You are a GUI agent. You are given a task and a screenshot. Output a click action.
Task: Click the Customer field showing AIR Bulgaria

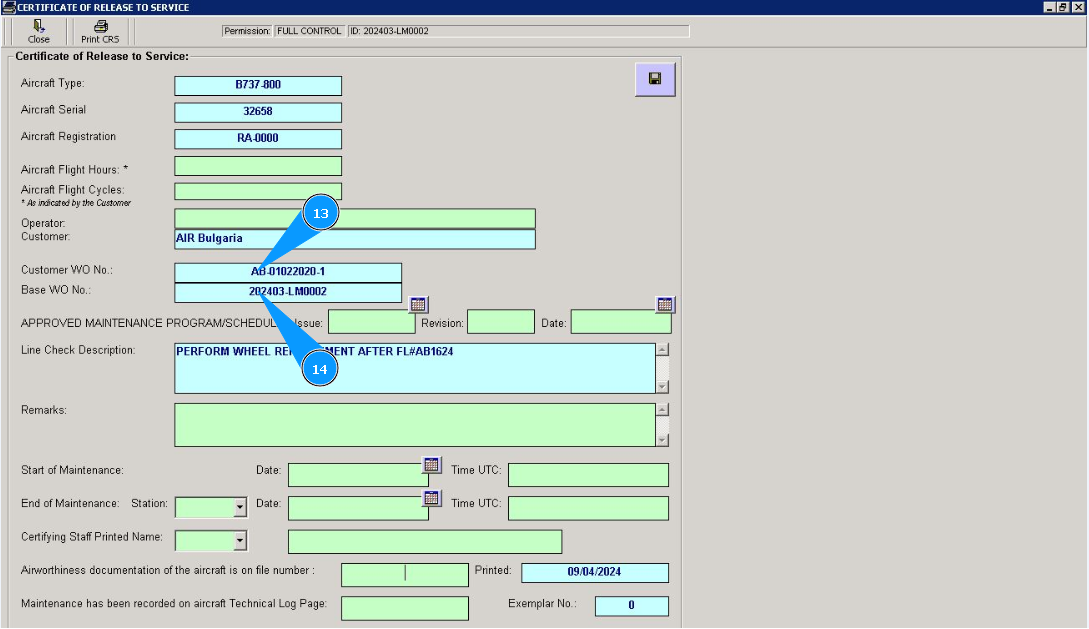355,239
